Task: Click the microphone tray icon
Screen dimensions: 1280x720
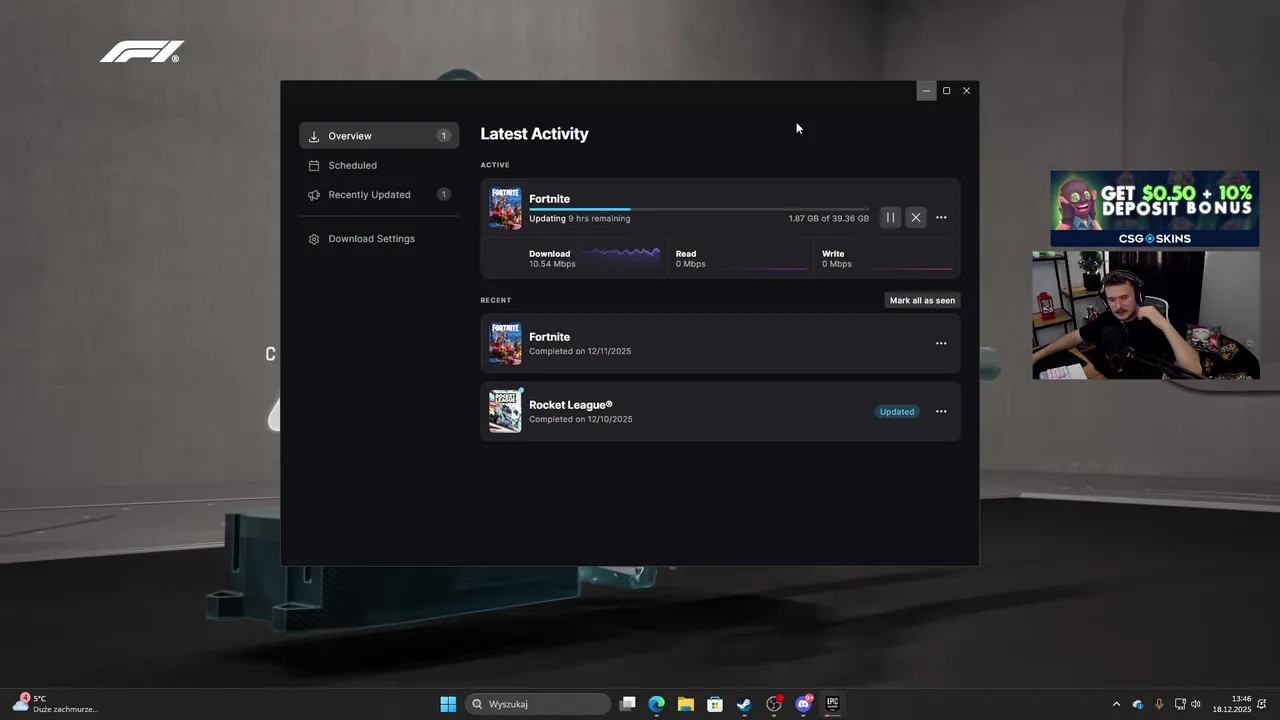Action: [x=1159, y=704]
